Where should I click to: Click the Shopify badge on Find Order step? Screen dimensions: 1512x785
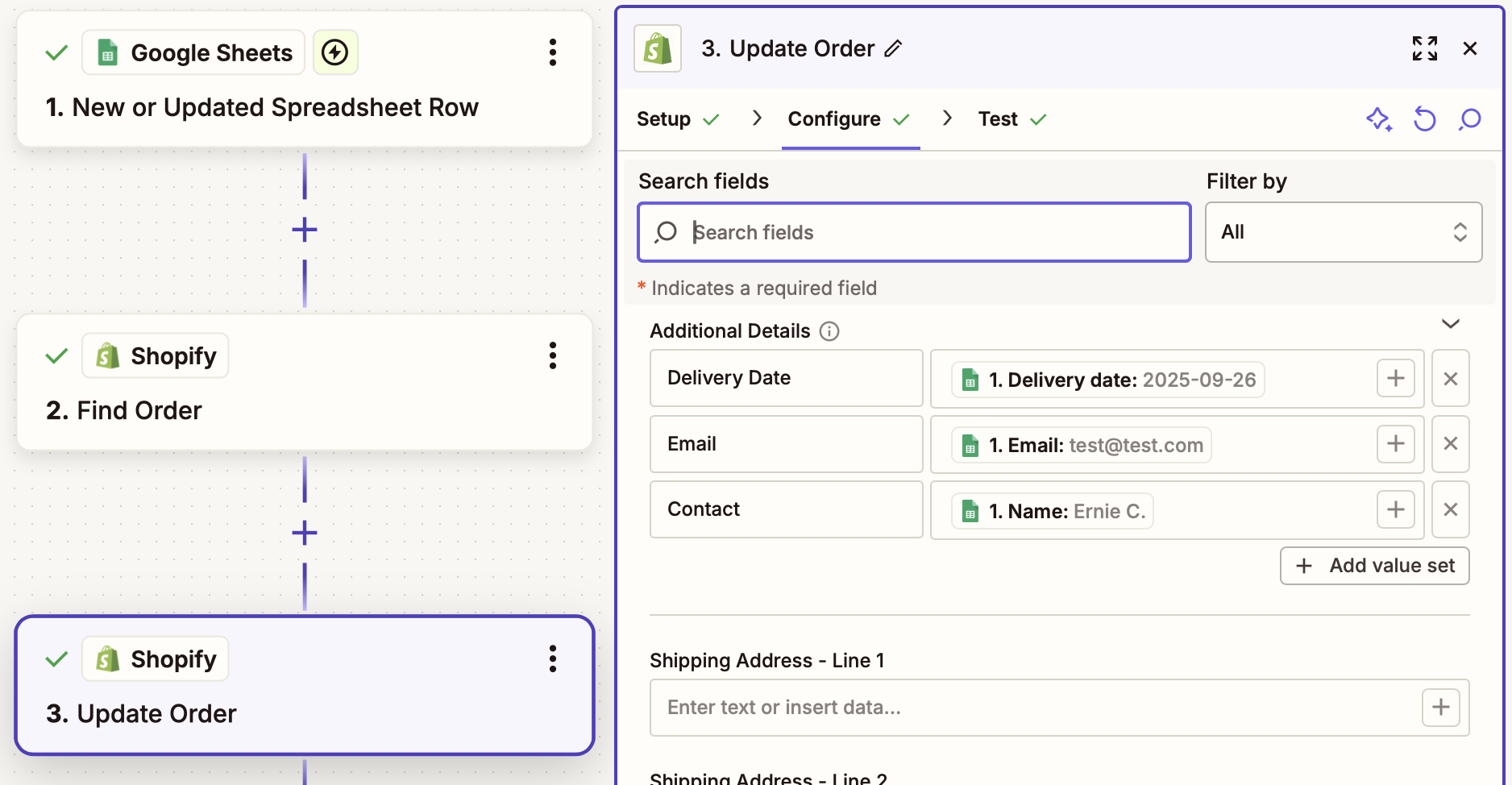[156, 355]
